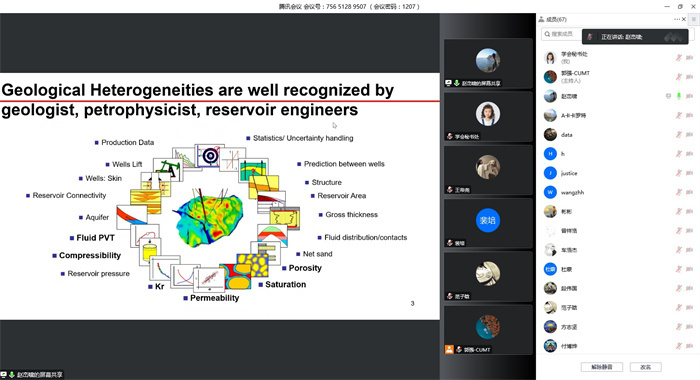The height and width of the screenshot is (380, 700).
Task: Click the members icon beside 成员(67) header
Action: [541, 19]
